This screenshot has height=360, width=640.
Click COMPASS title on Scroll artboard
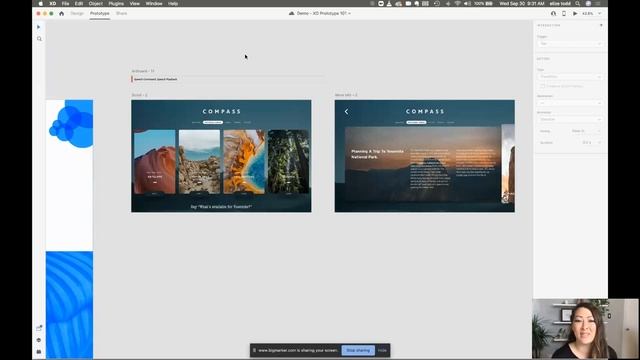(x=222, y=111)
